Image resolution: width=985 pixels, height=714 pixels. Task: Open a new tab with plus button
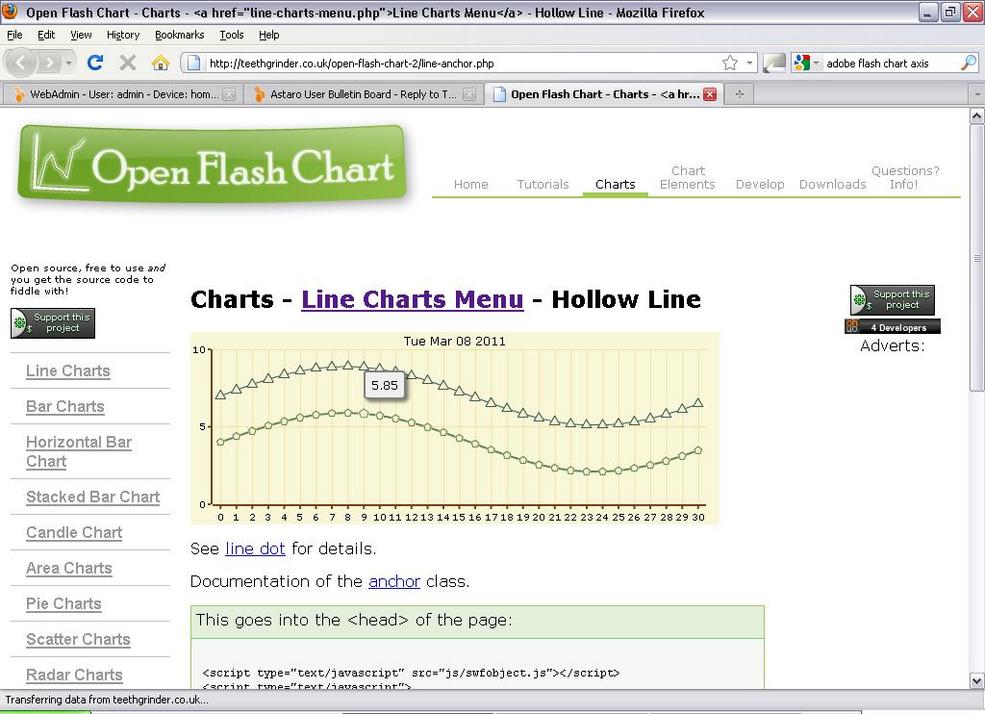739,94
